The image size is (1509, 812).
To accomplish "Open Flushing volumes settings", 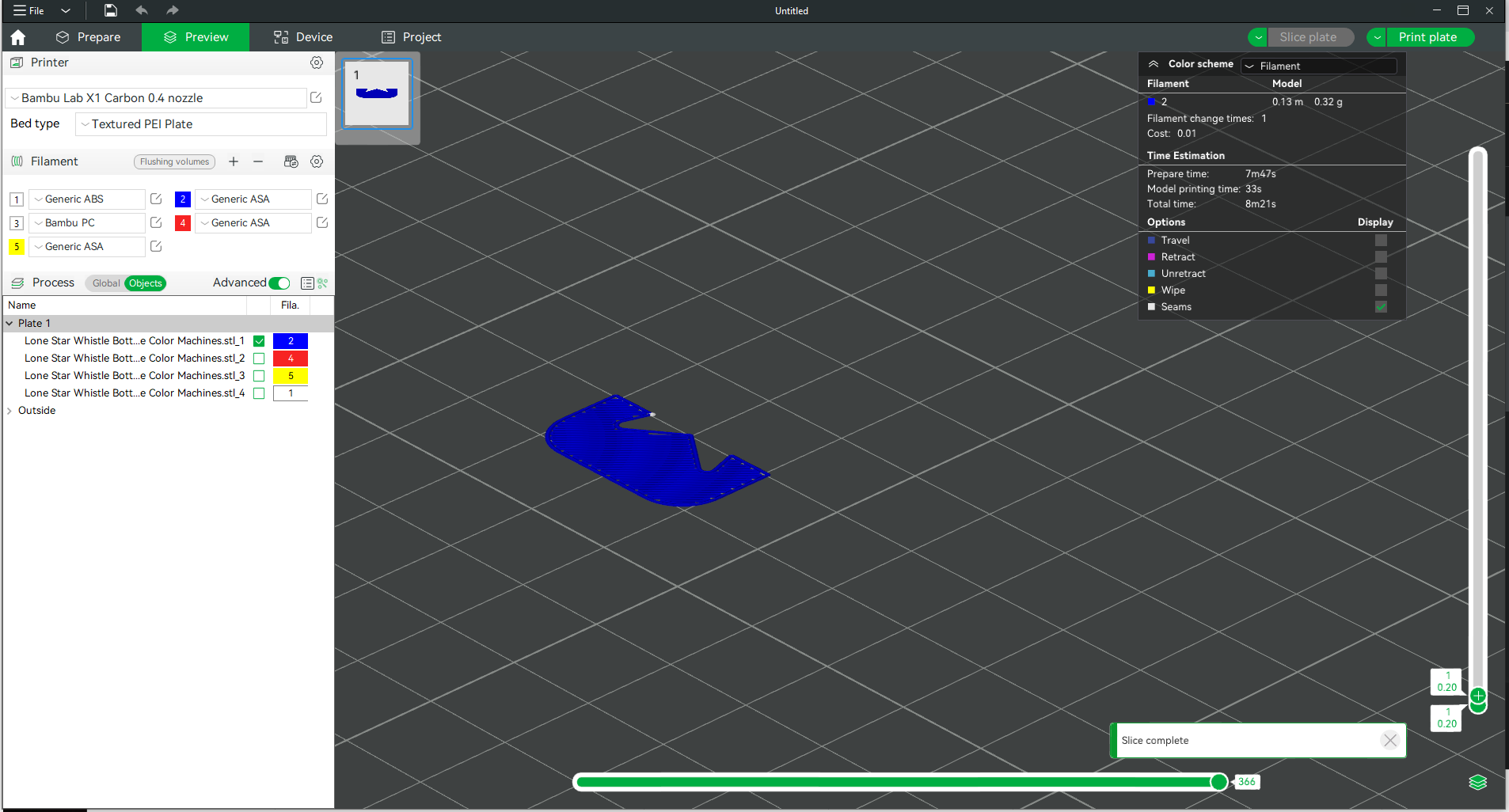I will [x=174, y=161].
